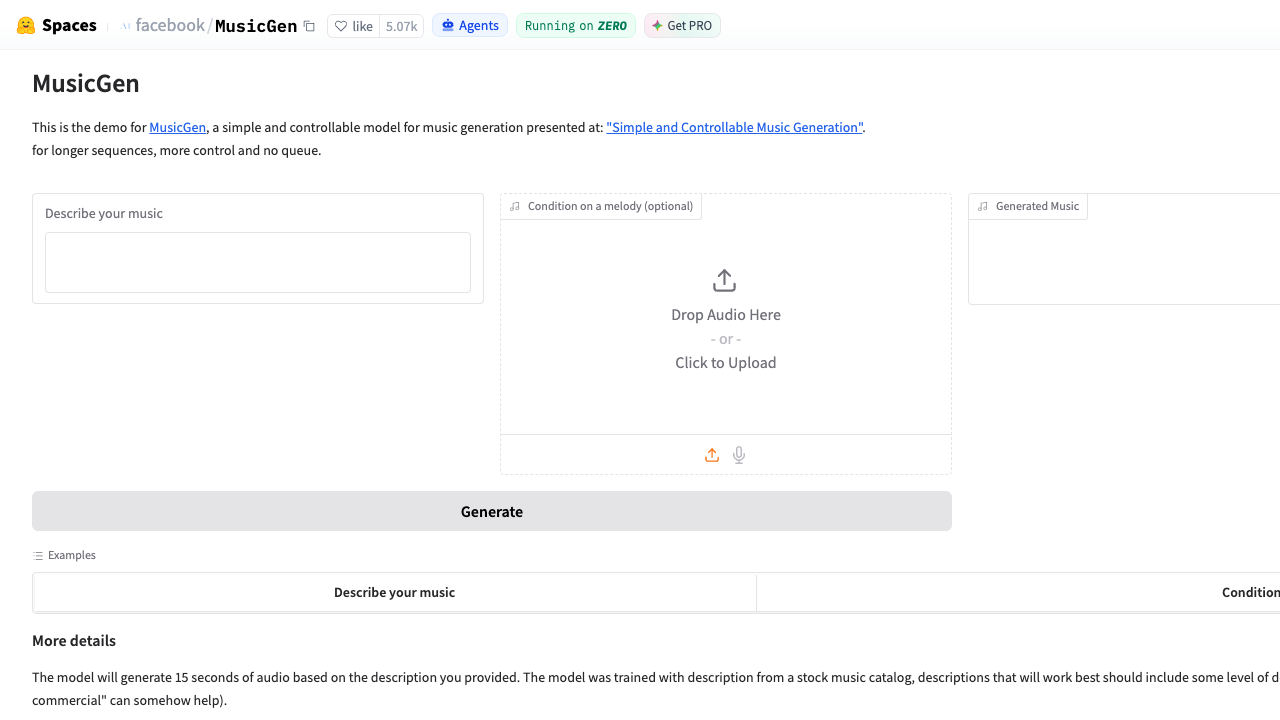Click the music note icon beside Condition on a melody
1280x720 pixels.
click(x=515, y=206)
